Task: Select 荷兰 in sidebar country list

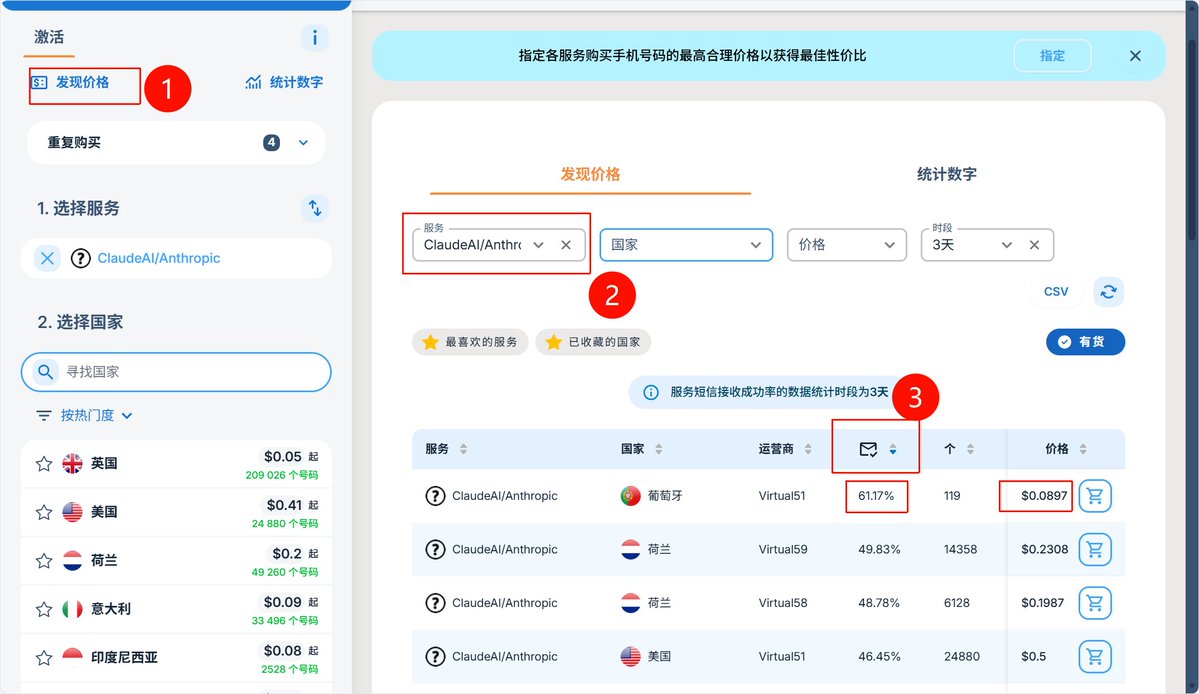Action: 176,561
